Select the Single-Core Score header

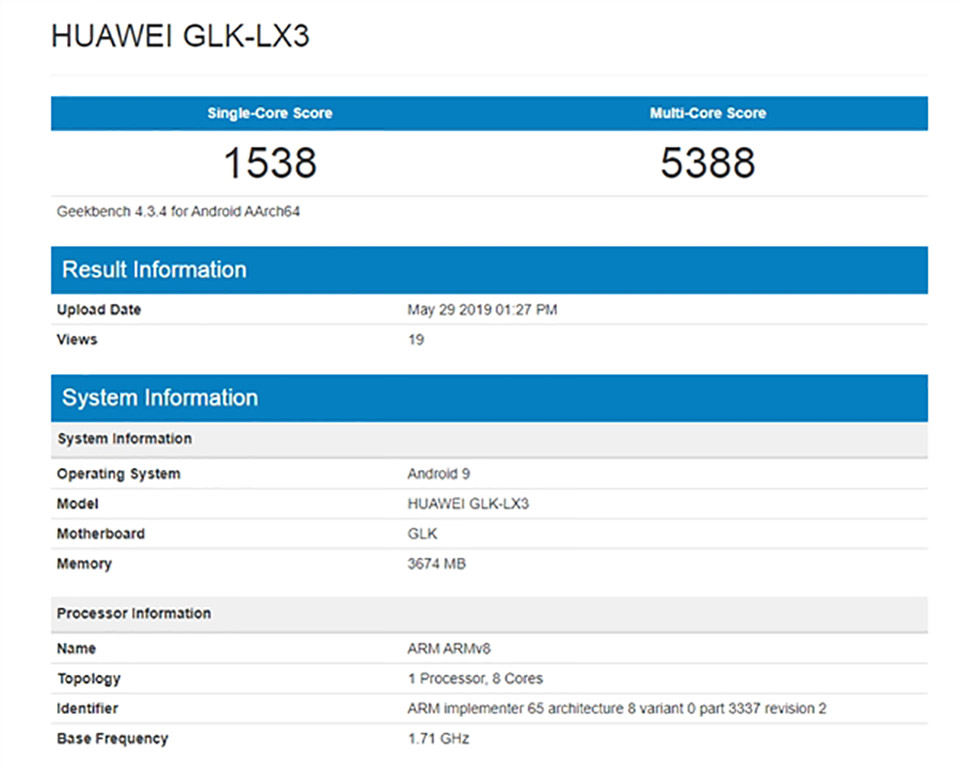coord(270,113)
